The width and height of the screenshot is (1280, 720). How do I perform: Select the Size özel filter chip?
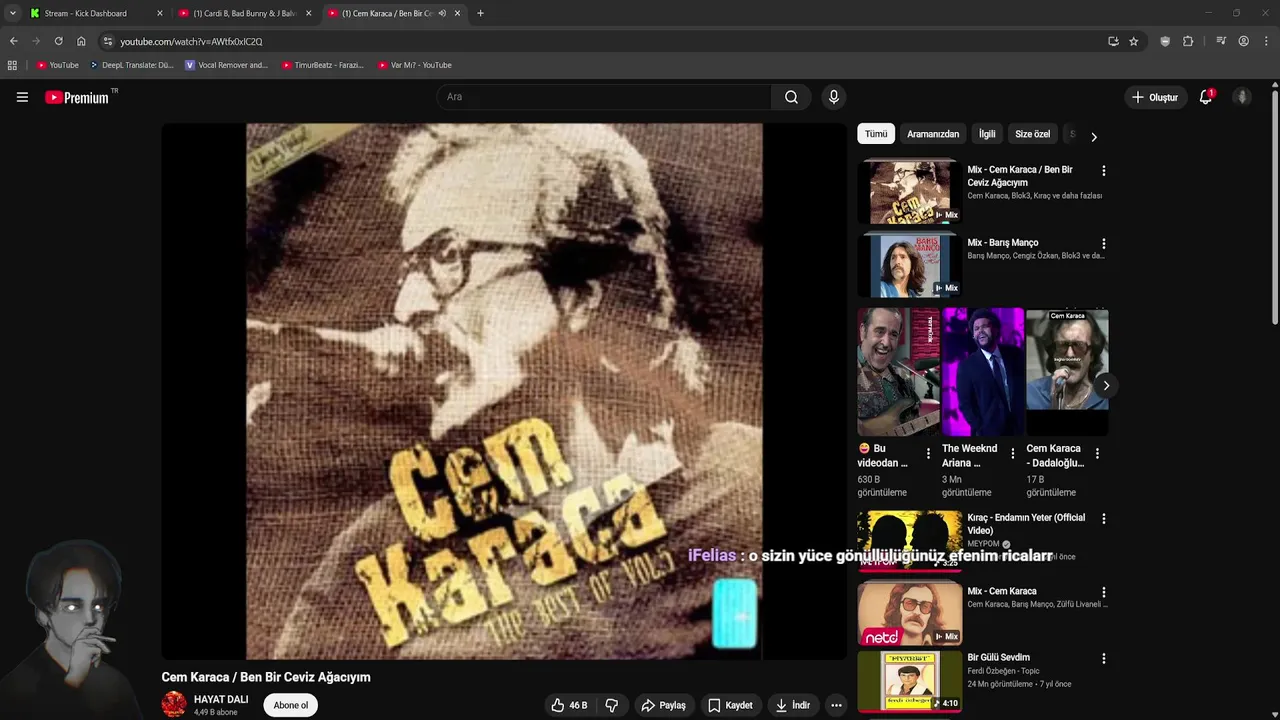(x=1033, y=134)
